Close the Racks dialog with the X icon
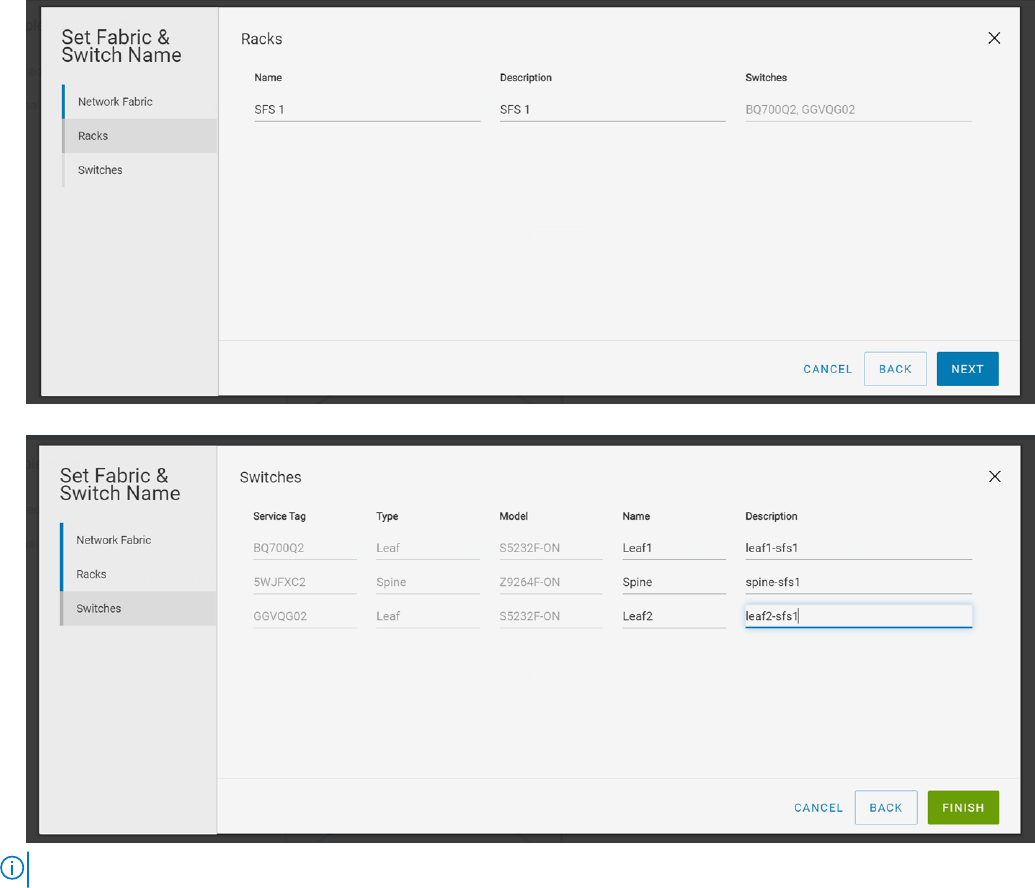 pyautogui.click(x=994, y=38)
